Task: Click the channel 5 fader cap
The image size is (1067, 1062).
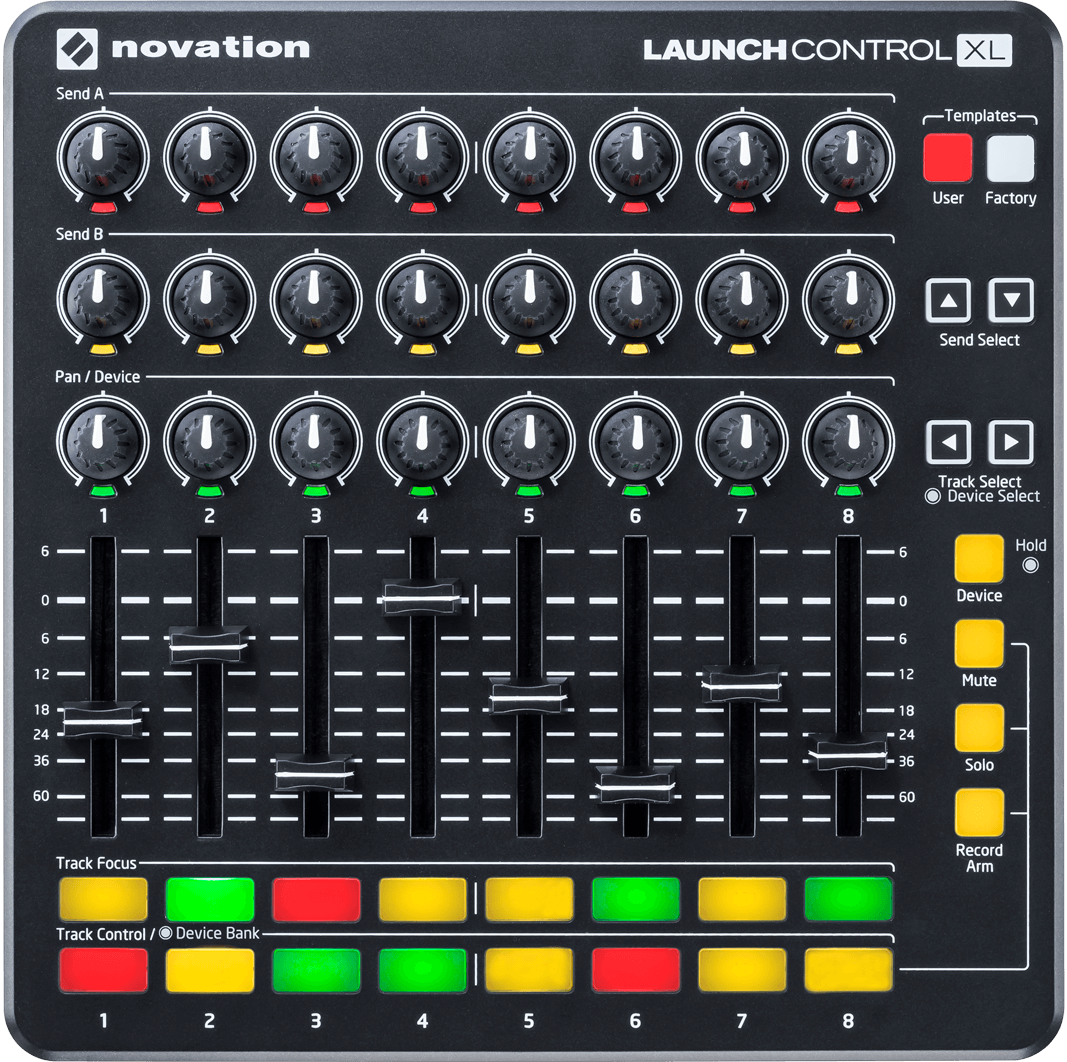Action: pyautogui.click(x=528, y=696)
